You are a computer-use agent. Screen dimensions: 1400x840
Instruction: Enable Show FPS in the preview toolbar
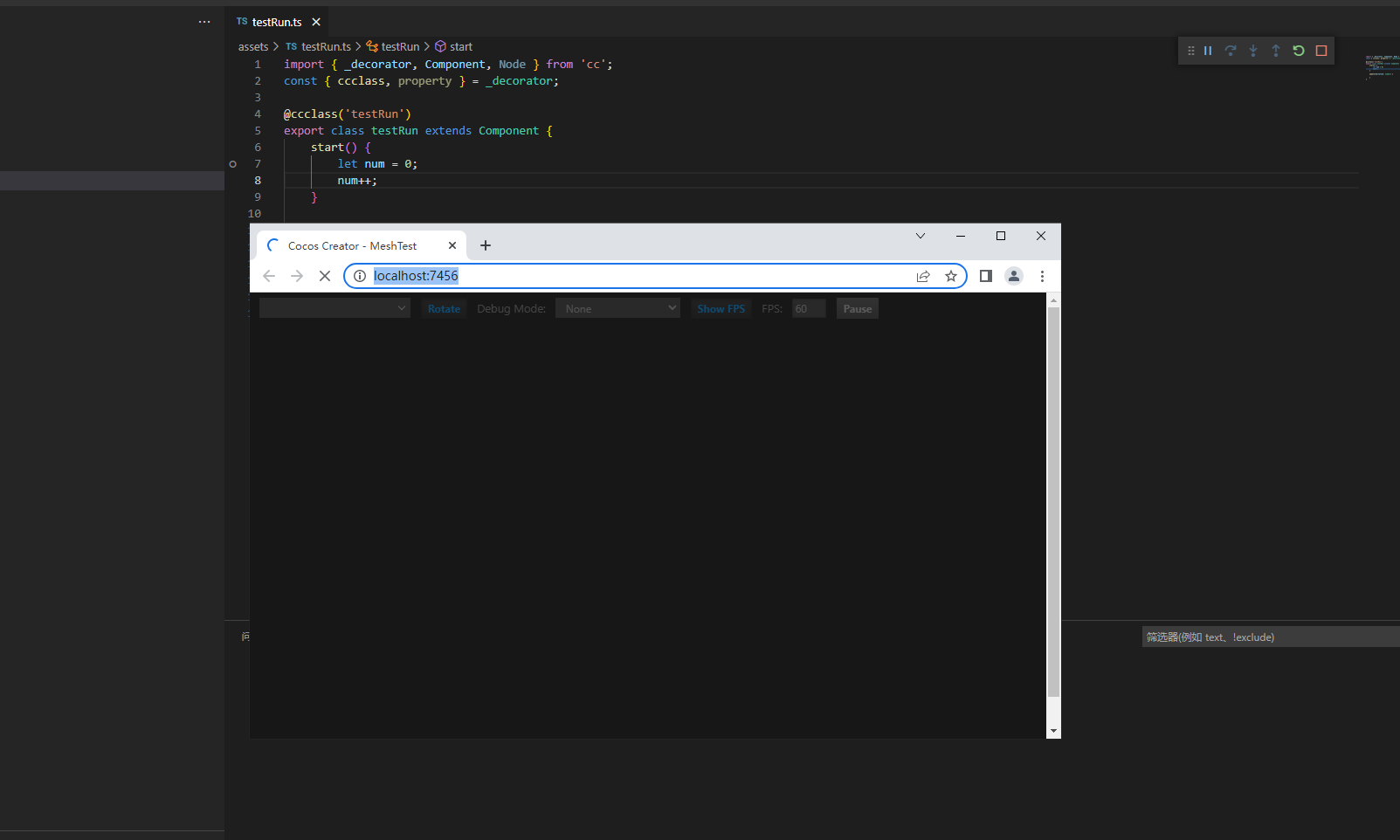pyautogui.click(x=721, y=307)
